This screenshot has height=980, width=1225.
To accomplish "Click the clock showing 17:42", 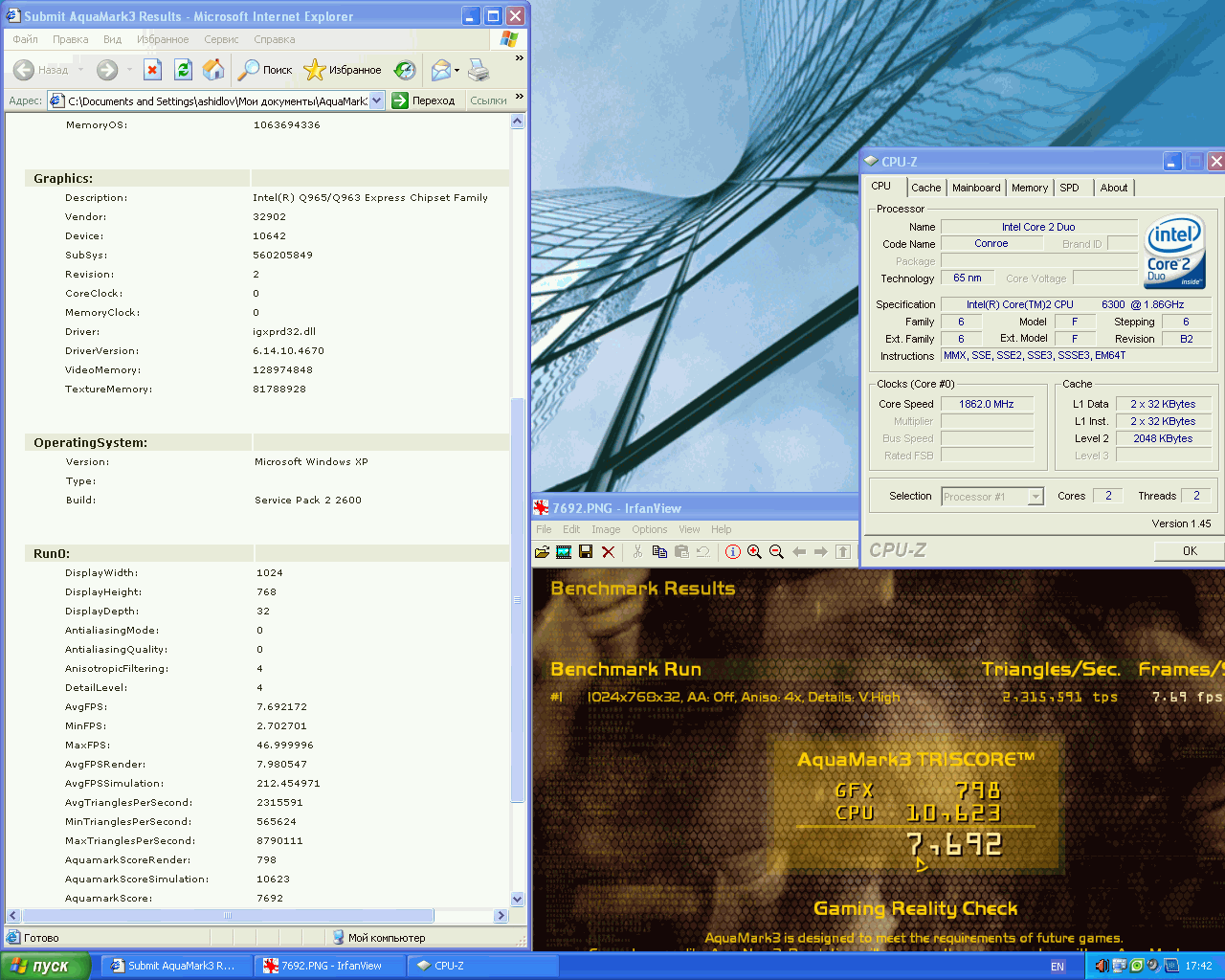I will tap(1198, 967).
